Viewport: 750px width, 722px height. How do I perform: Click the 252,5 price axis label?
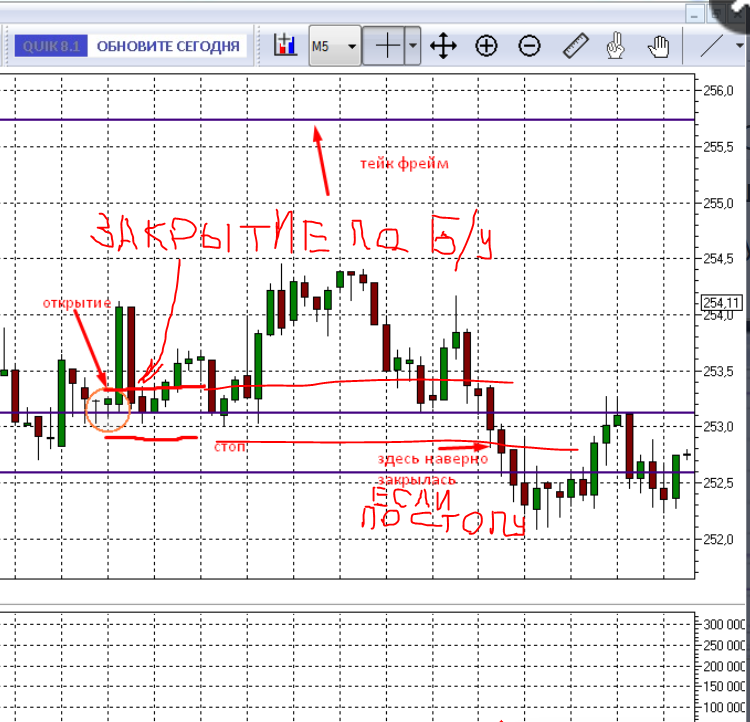718,483
